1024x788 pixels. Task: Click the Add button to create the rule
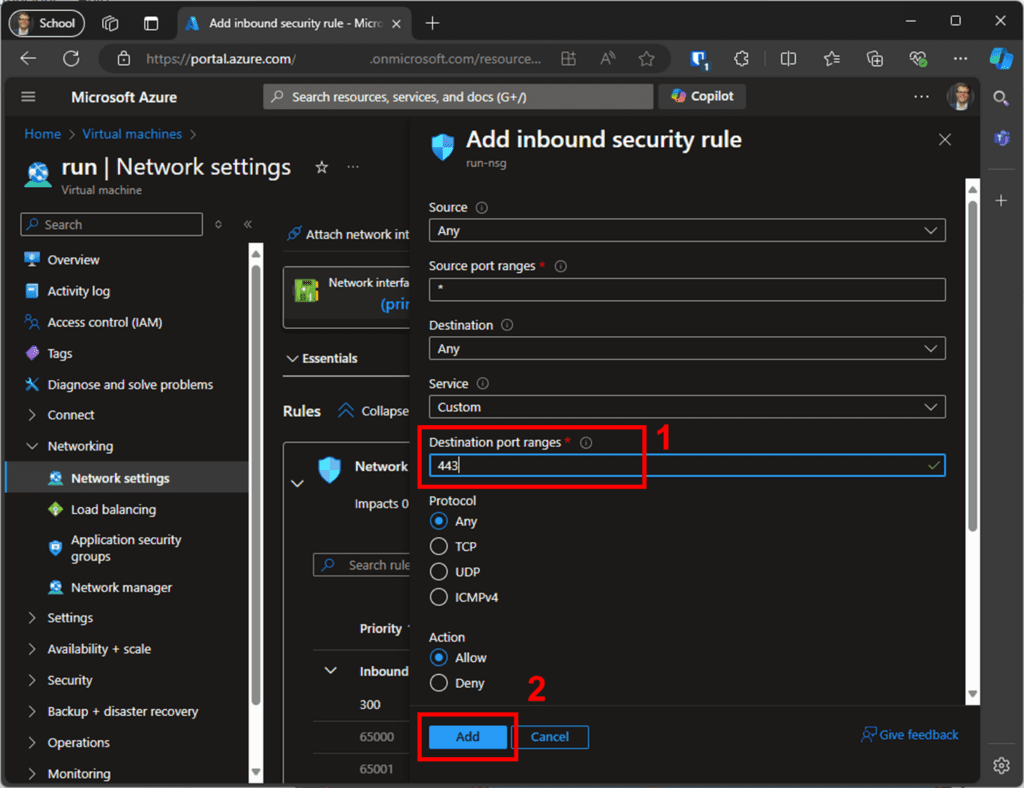click(x=466, y=736)
